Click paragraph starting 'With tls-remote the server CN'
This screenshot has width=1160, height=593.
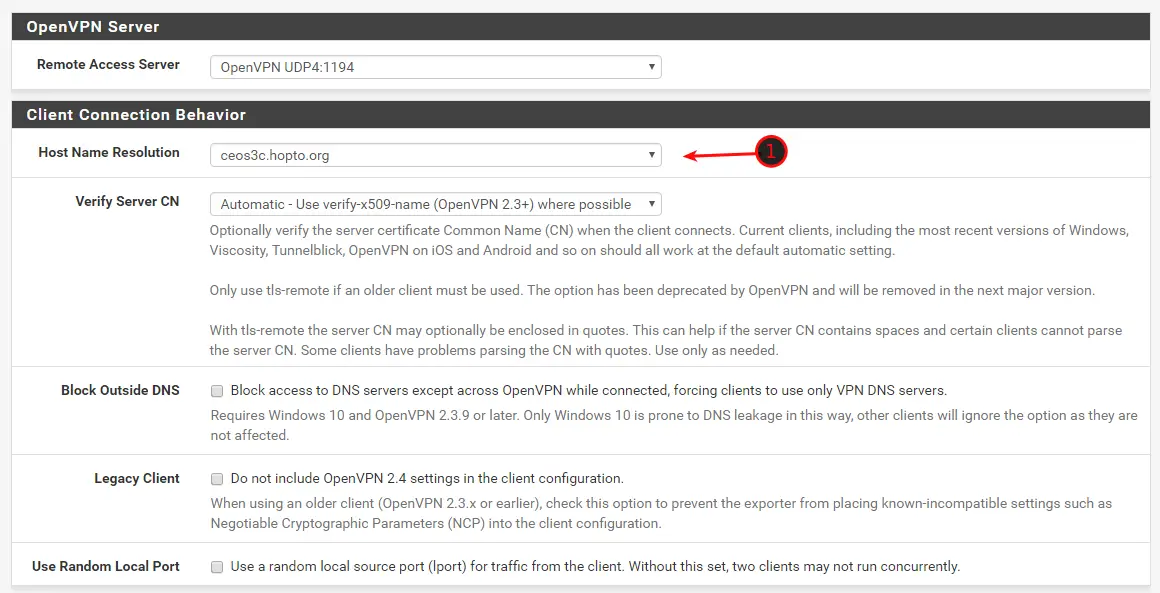(x=666, y=340)
